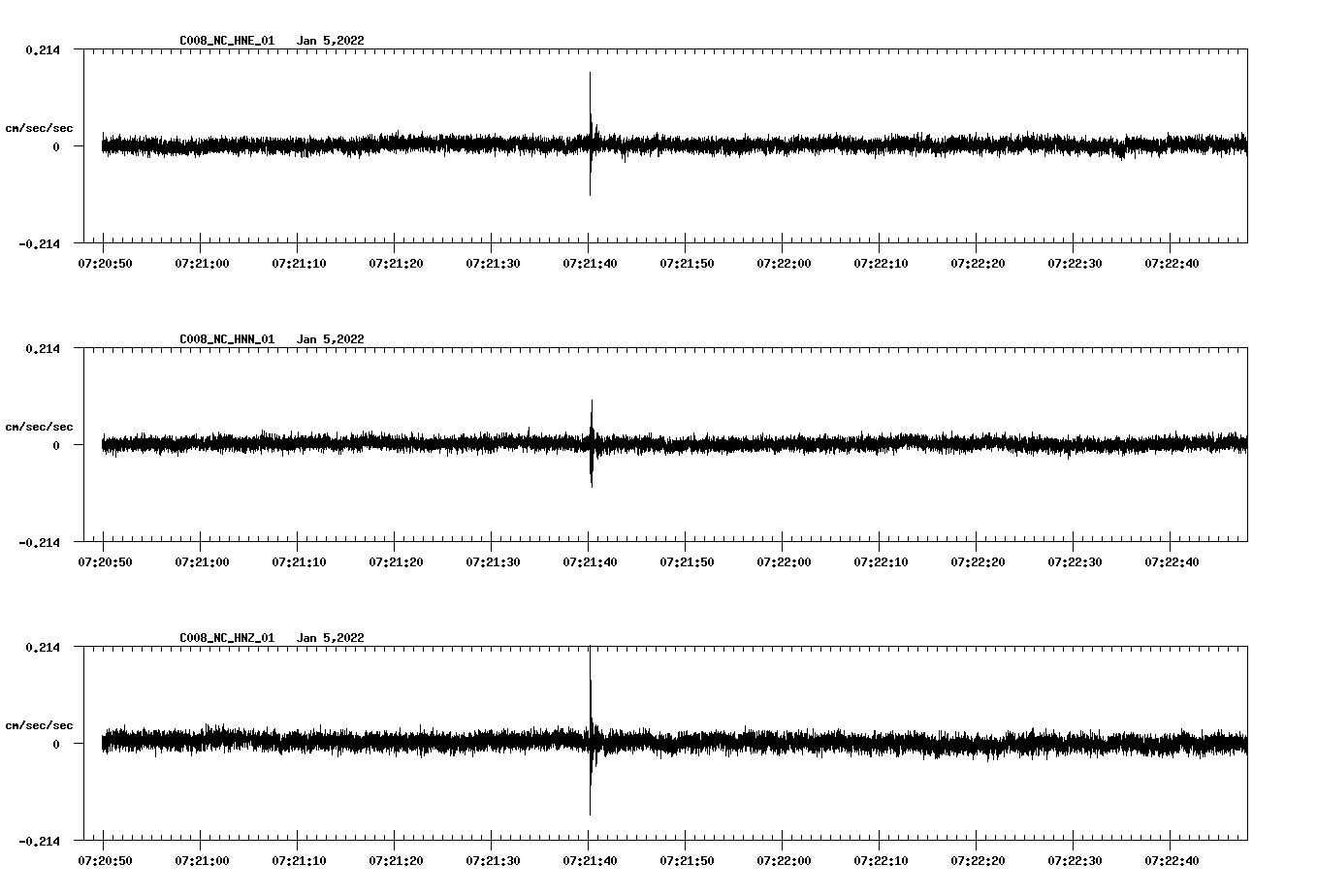1317x896 pixels.
Task: Click the 07:22:00 time label under HNN plot
Action: 784,562
